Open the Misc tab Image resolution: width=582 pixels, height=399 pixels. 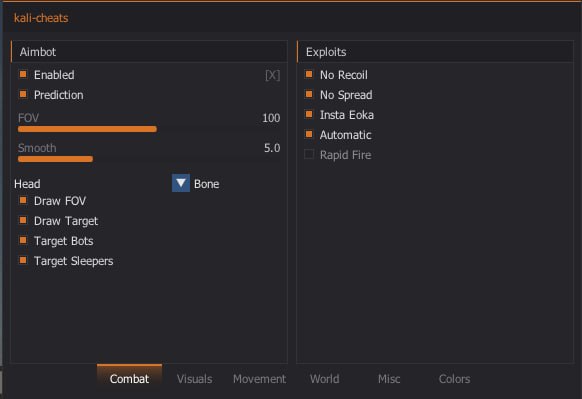pos(389,379)
